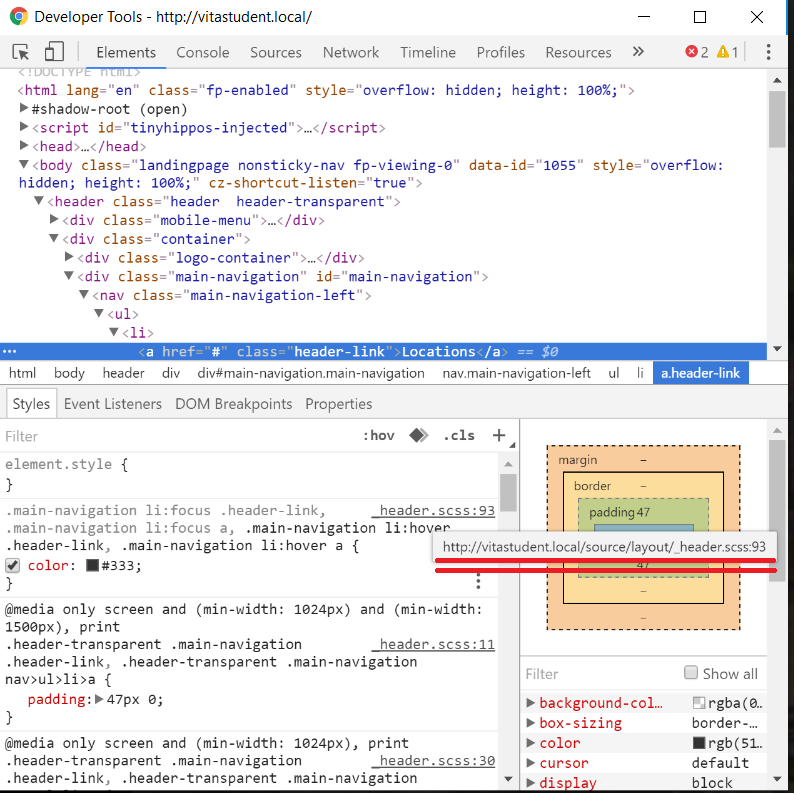This screenshot has width=795, height=794.
Task: Open the Resources tab
Action: (579, 52)
